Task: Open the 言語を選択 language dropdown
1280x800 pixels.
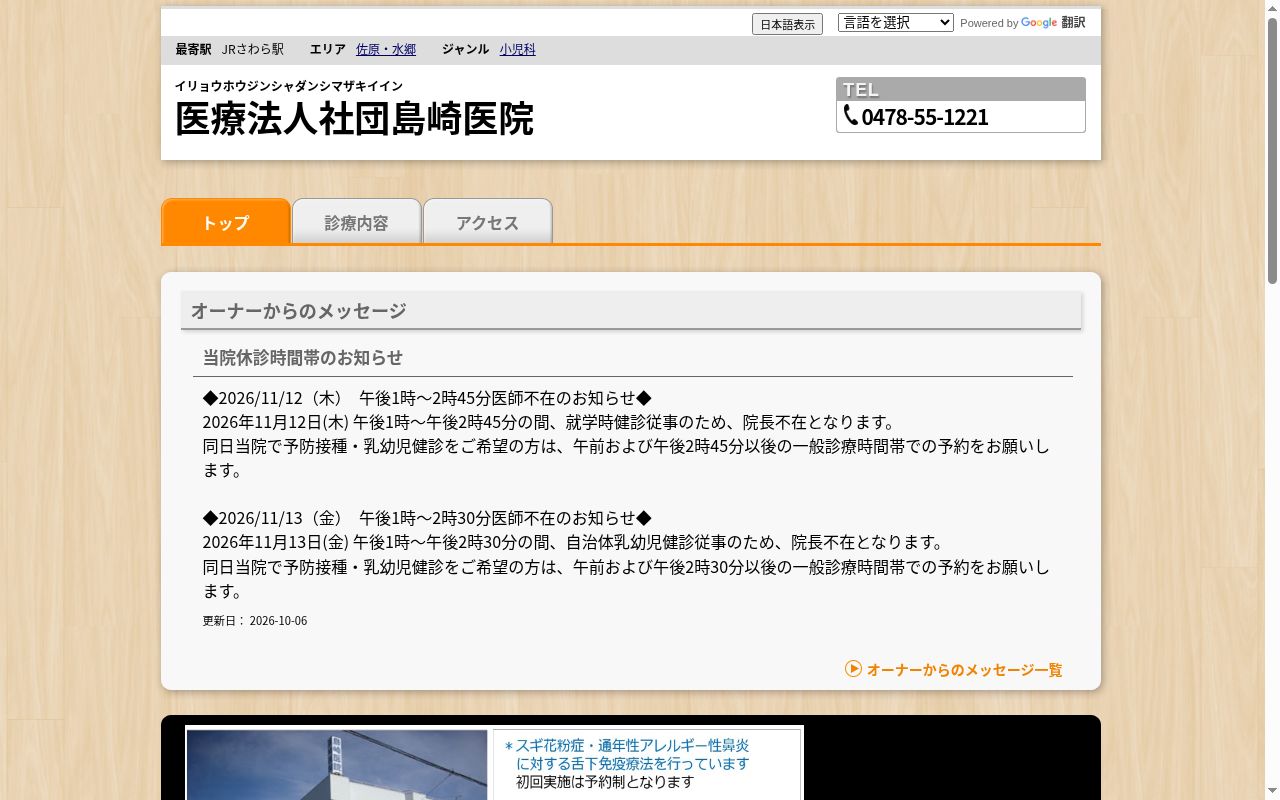Action: [896, 22]
